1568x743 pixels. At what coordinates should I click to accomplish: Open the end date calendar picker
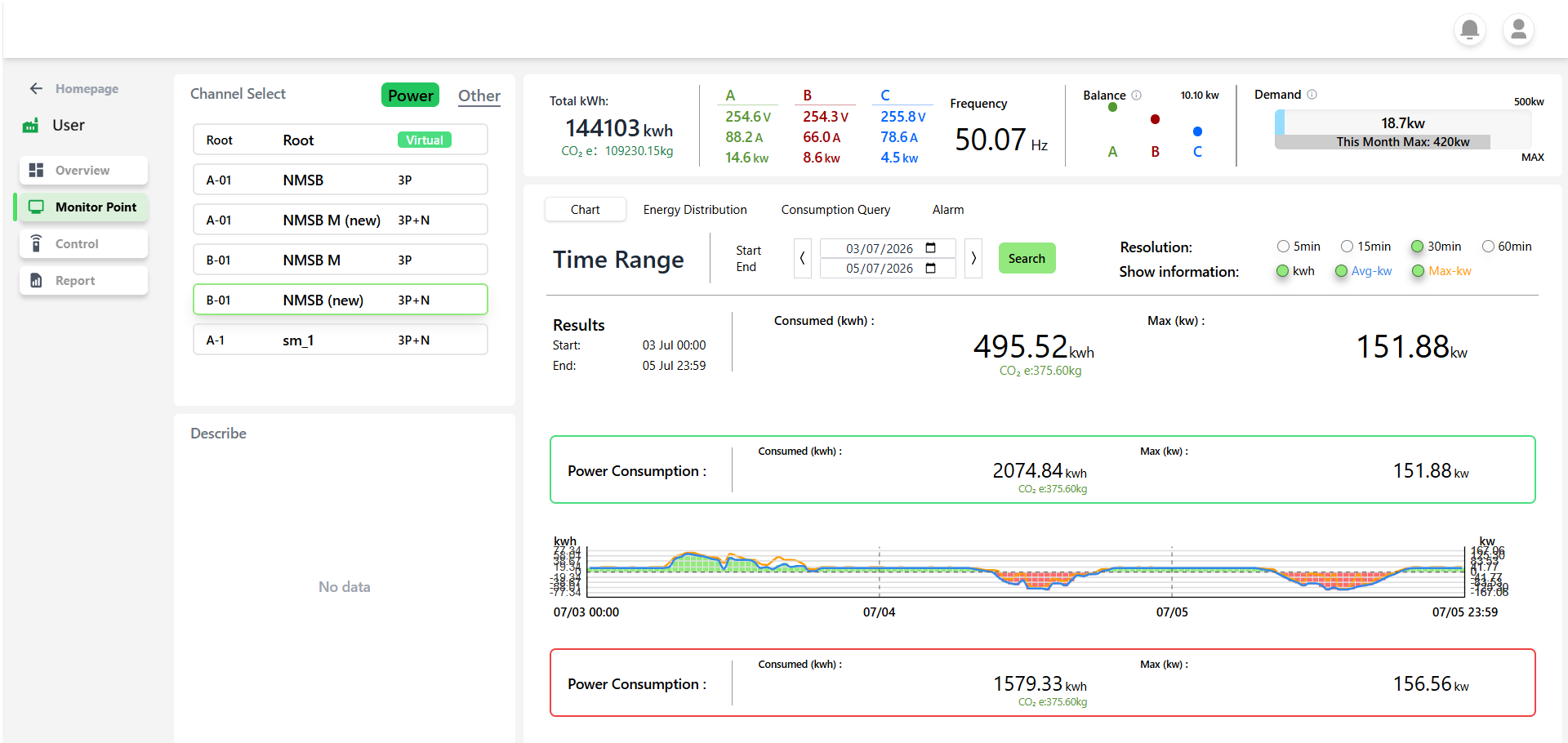pyautogui.click(x=930, y=269)
